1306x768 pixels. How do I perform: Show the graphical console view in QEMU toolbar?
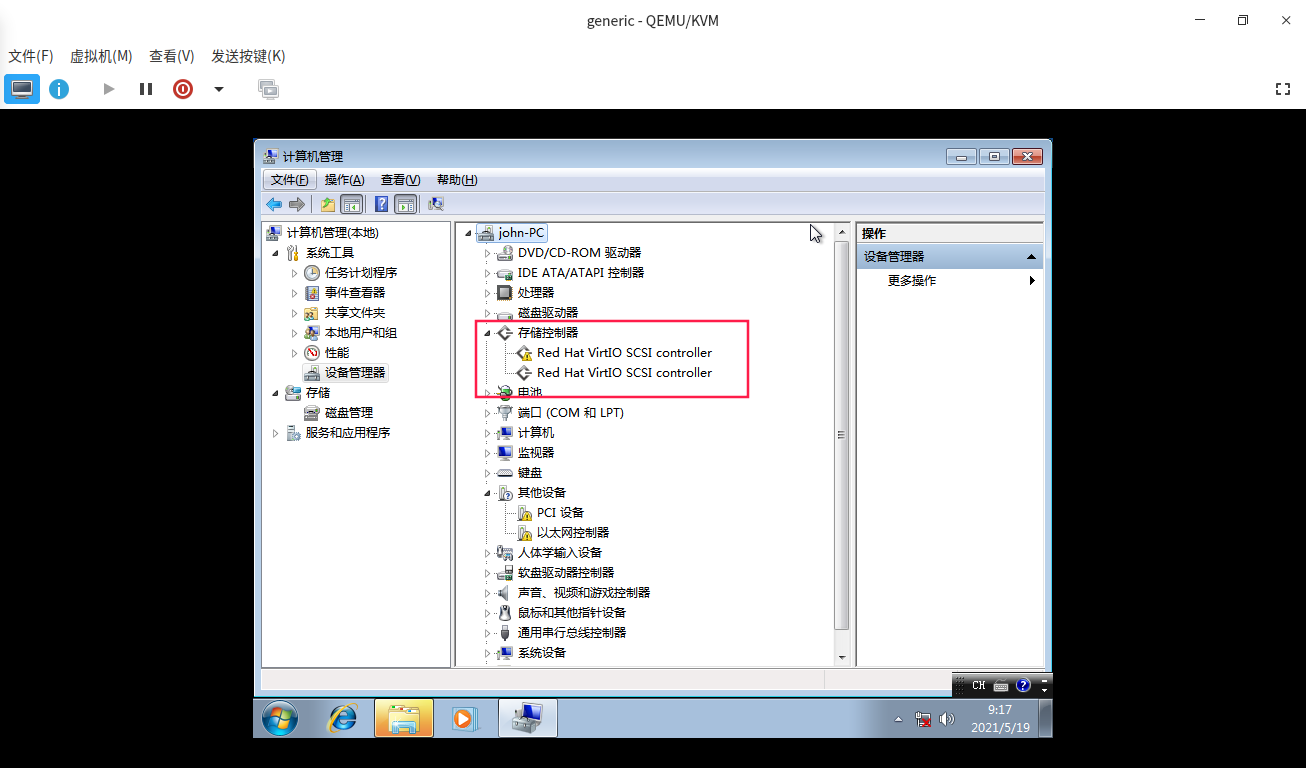pos(22,89)
